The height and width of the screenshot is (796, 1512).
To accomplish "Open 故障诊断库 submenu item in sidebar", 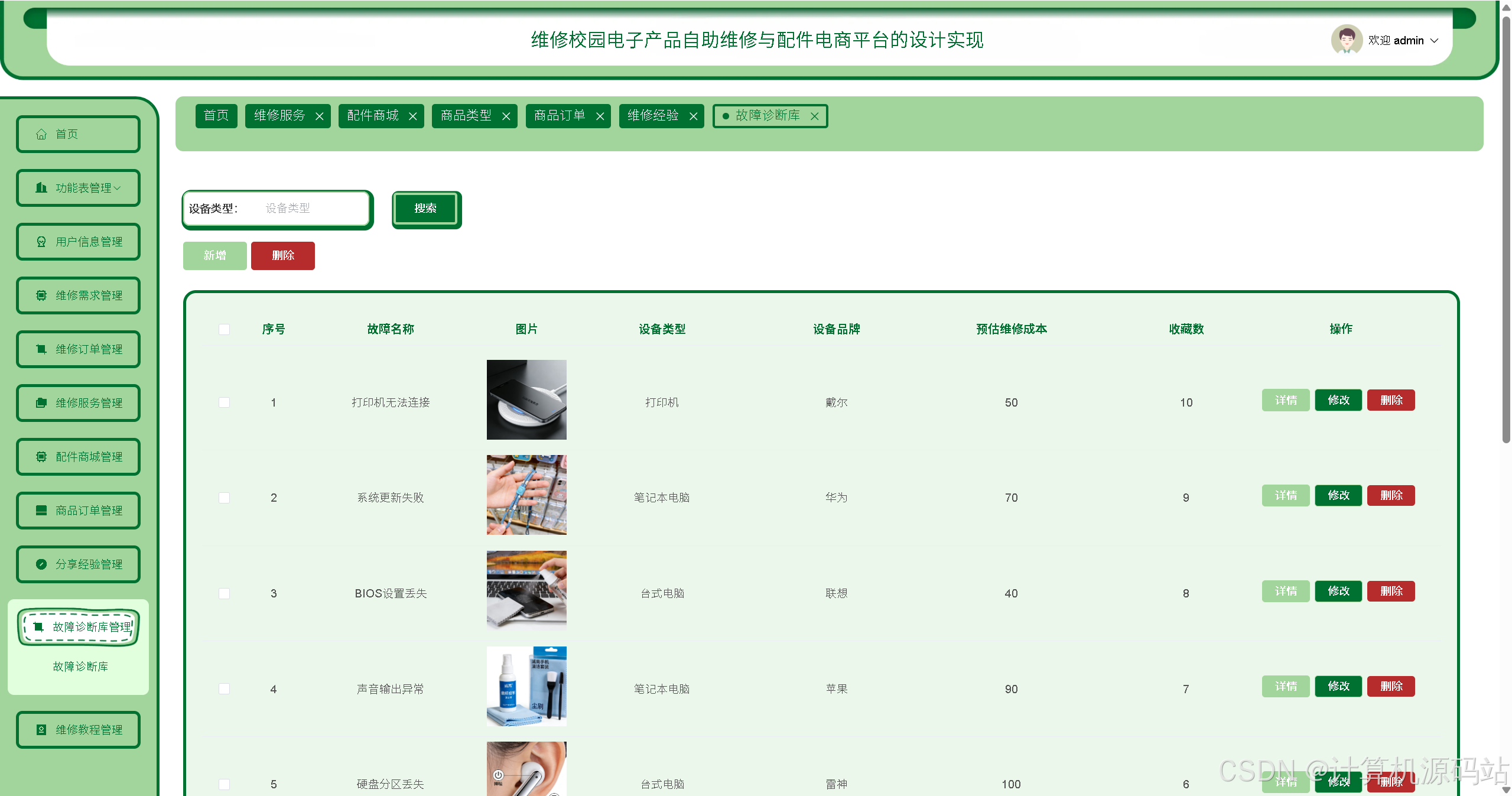I will click(x=80, y=667).
